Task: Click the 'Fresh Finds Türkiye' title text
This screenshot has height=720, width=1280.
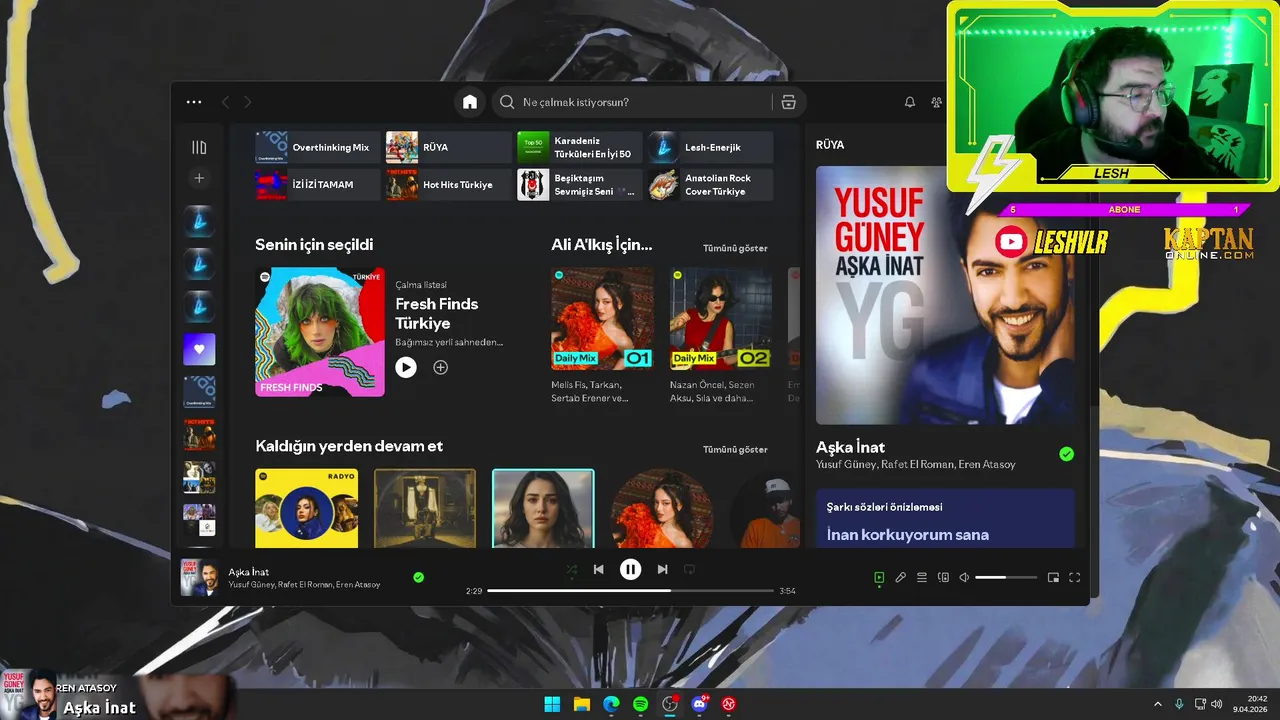Action: coord(437,313)
